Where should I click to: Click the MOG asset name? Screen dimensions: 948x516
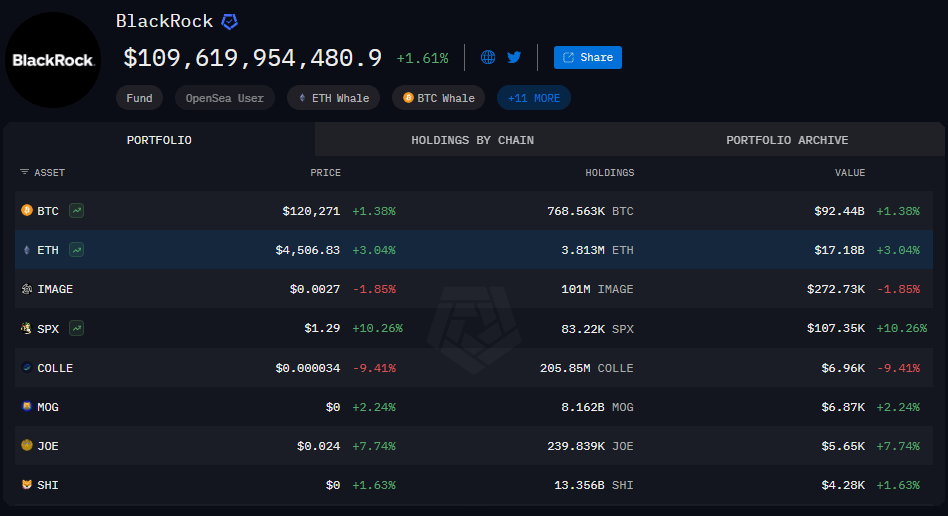coord(48,407)
